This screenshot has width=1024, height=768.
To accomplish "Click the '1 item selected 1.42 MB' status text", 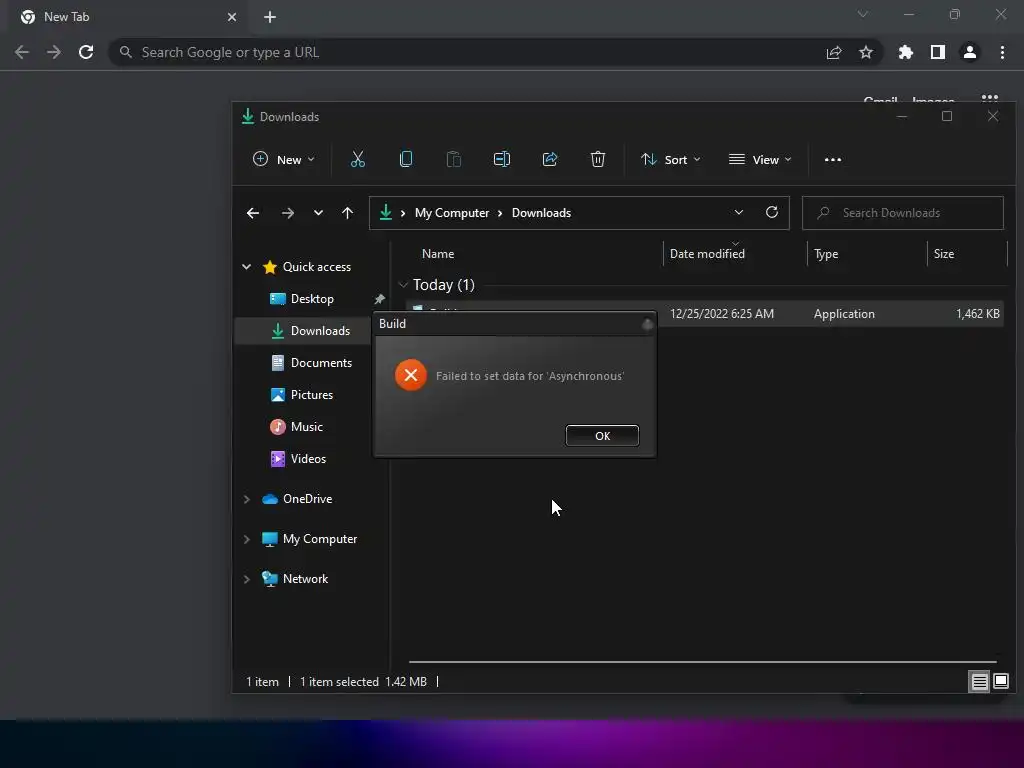I will tap(363, 682).
